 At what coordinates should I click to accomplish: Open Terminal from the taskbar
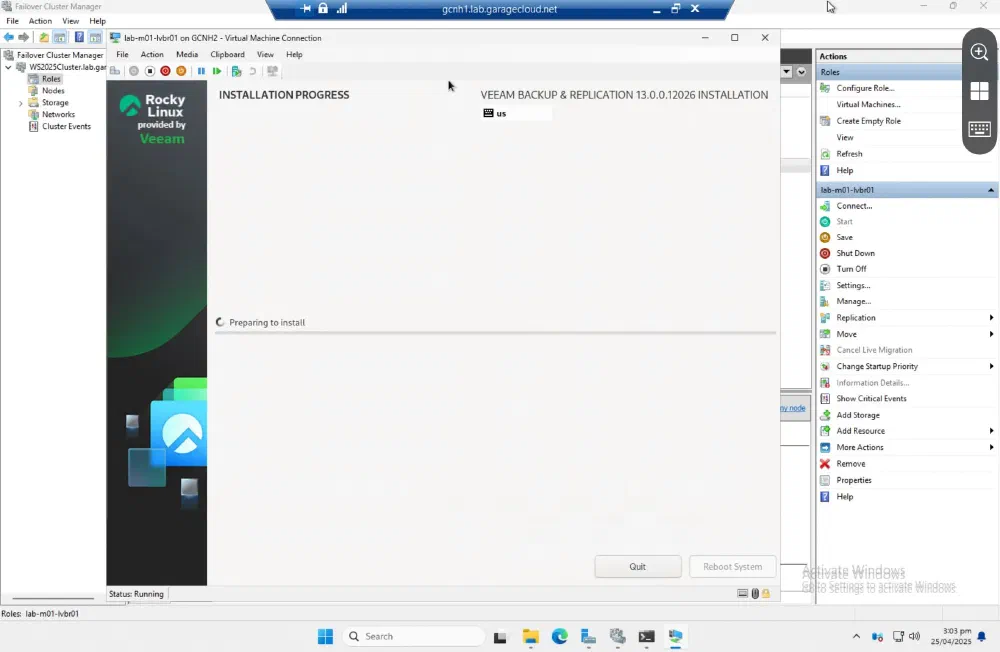(646, 637)
